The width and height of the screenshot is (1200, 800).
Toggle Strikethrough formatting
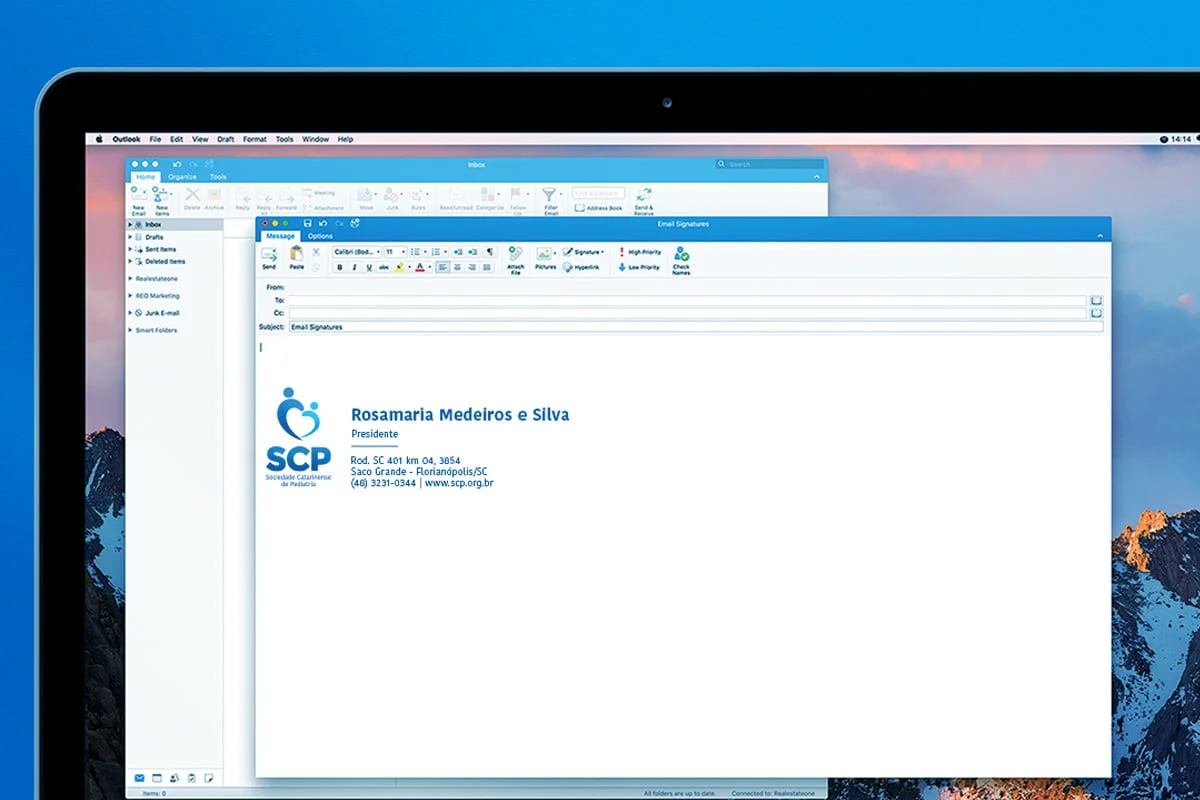tap(384, 267)
